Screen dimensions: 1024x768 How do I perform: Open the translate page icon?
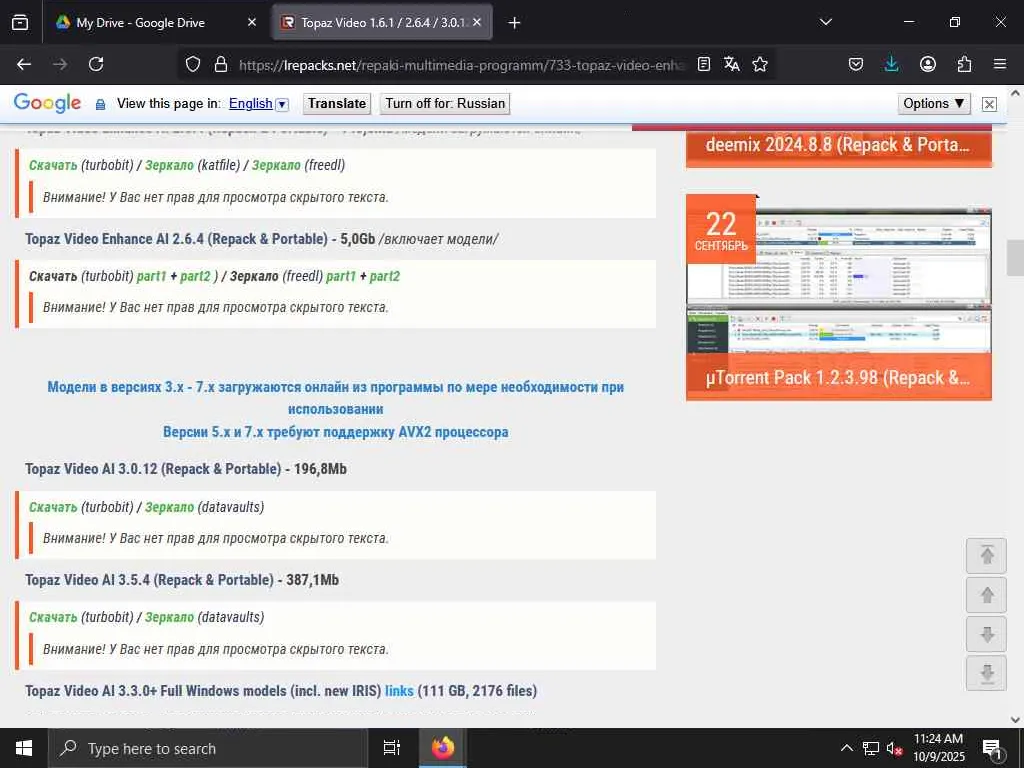coord(731,64)
